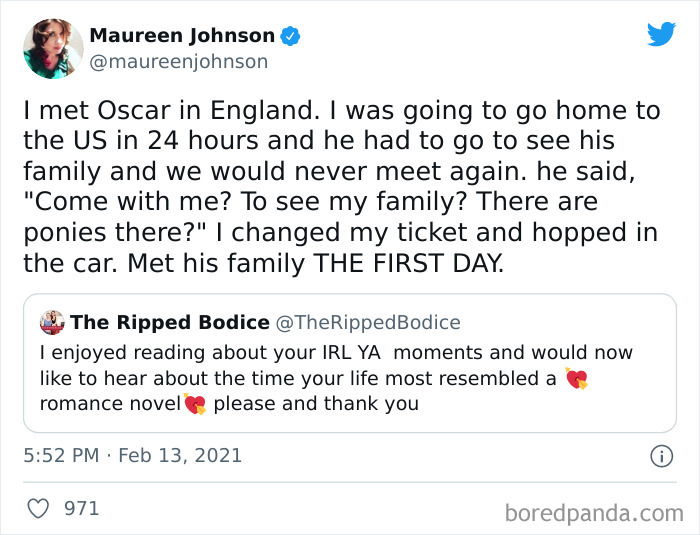Click the Feb 13, 2021 date
The height and width of the screenshot is (535, 700).
point(180,456)
